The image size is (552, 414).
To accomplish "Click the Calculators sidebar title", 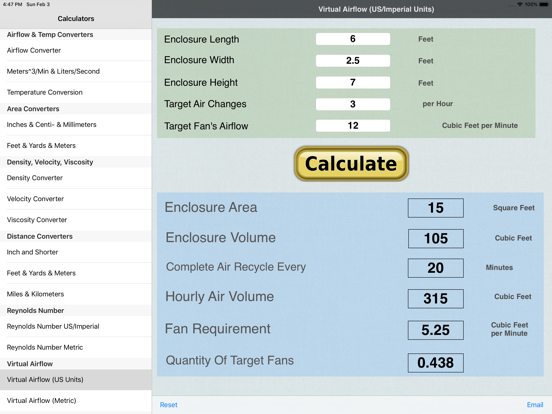I will pos(76,19).
